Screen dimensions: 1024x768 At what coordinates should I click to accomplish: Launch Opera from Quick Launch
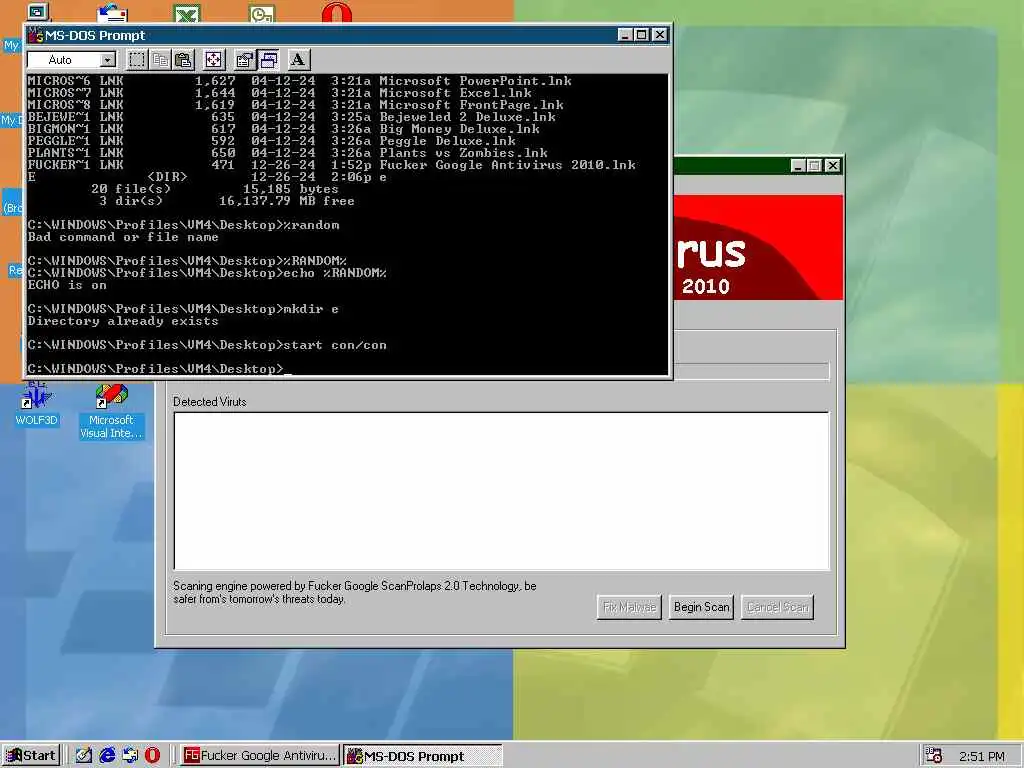pos(152,756)
